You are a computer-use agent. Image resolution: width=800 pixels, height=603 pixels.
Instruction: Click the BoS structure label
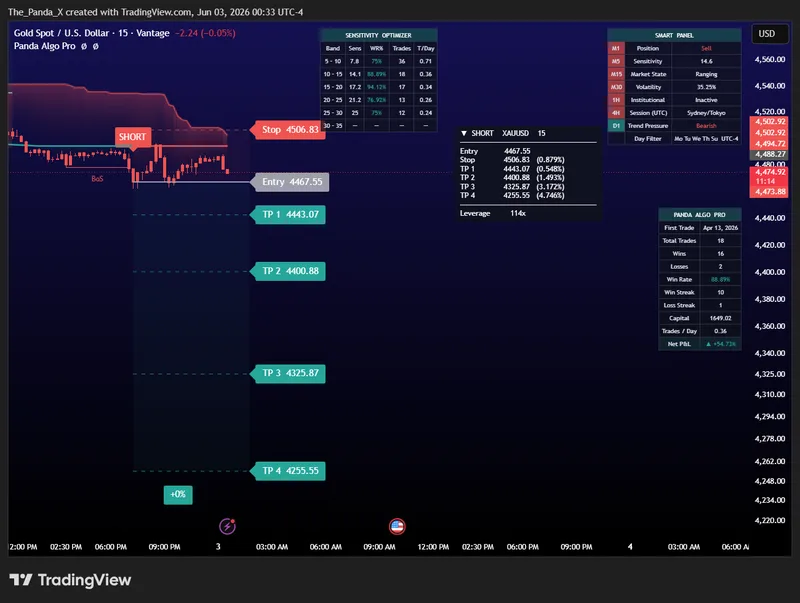click(97, 179)
